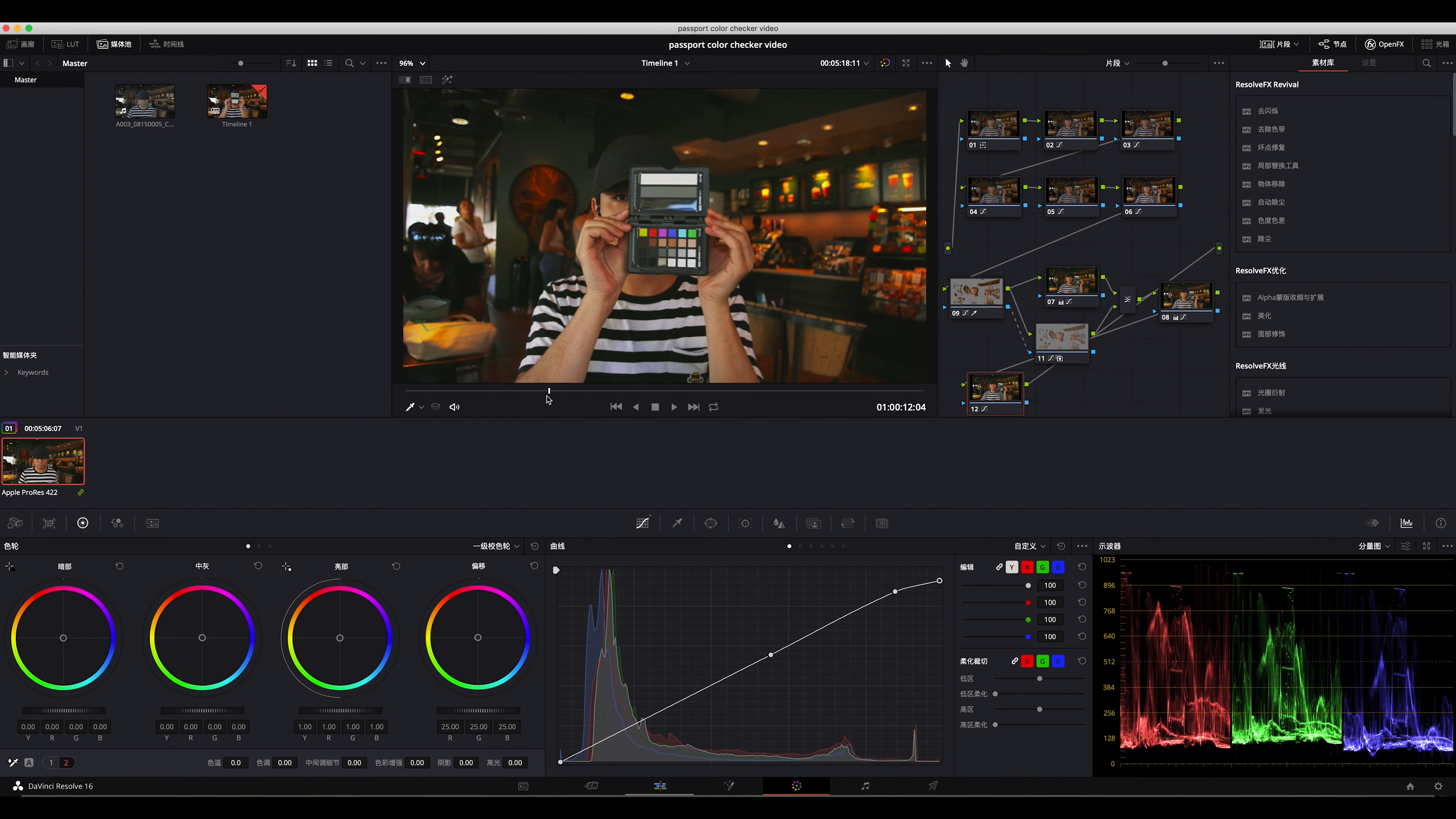Image resolution: width=1456 pixels, height=819 pixels.
Task: Open the Scopes panel icon
Action: tap(1407, 523)
